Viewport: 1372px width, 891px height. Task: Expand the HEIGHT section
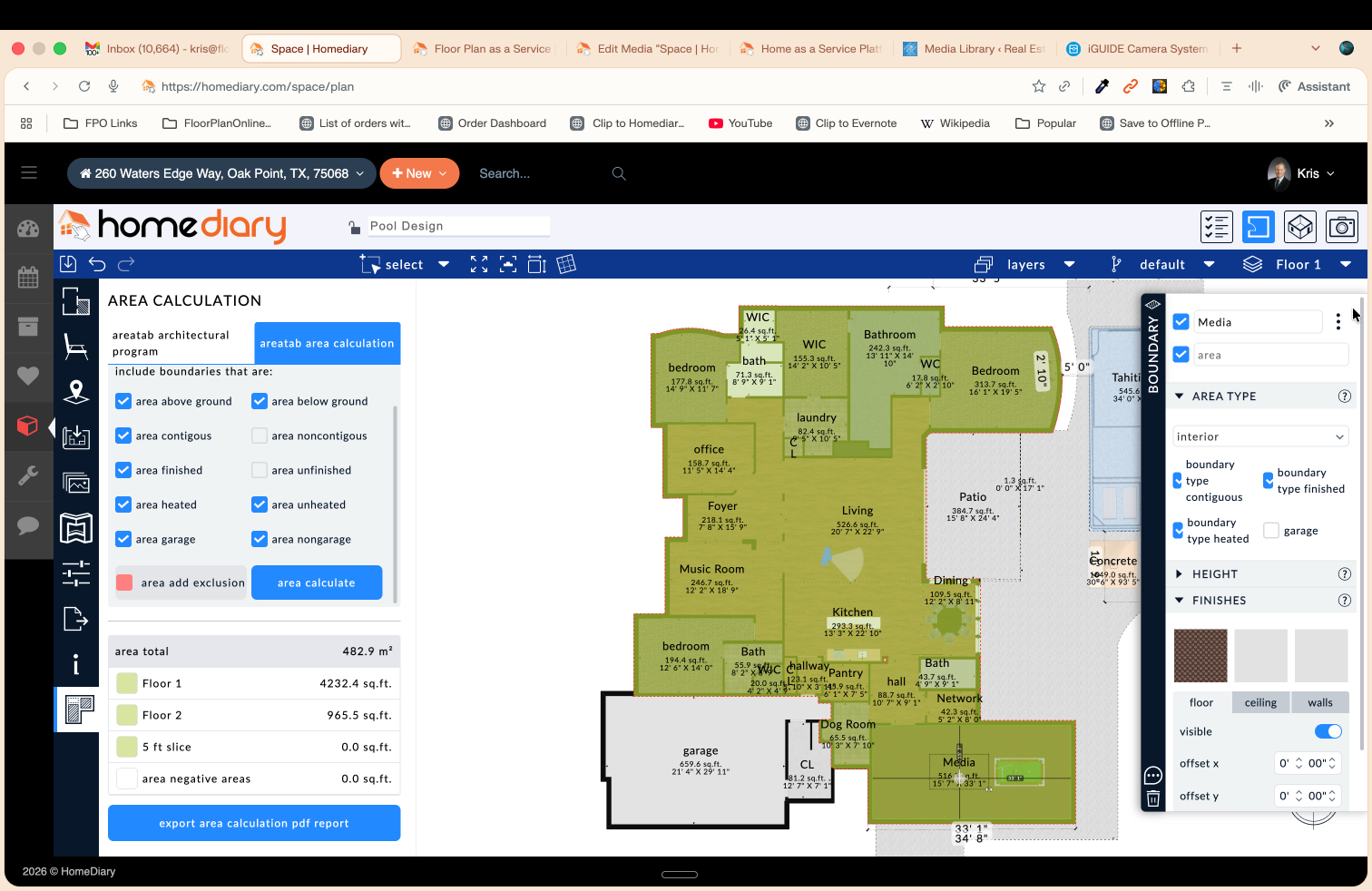tap(1215, 574)
